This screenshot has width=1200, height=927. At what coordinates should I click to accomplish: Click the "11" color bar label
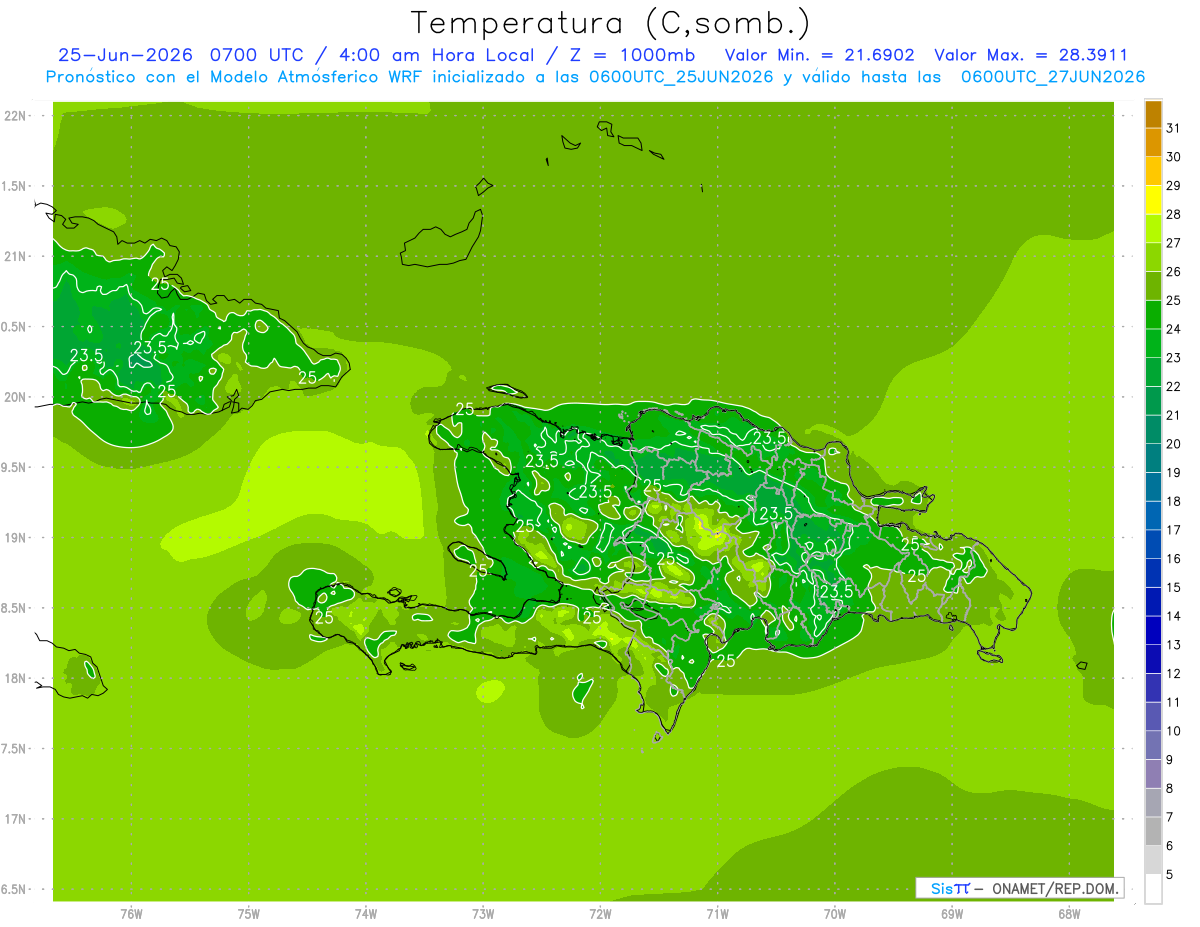[1174, 702]
